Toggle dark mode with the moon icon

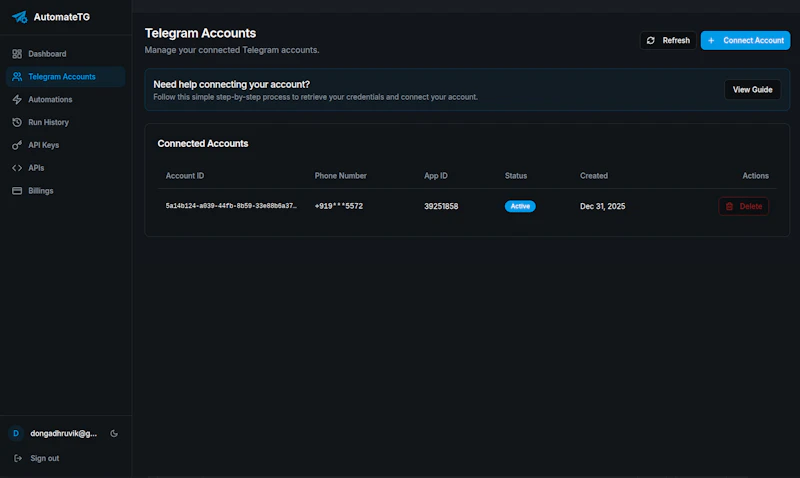pyautogui.click(x=114, y=433)
